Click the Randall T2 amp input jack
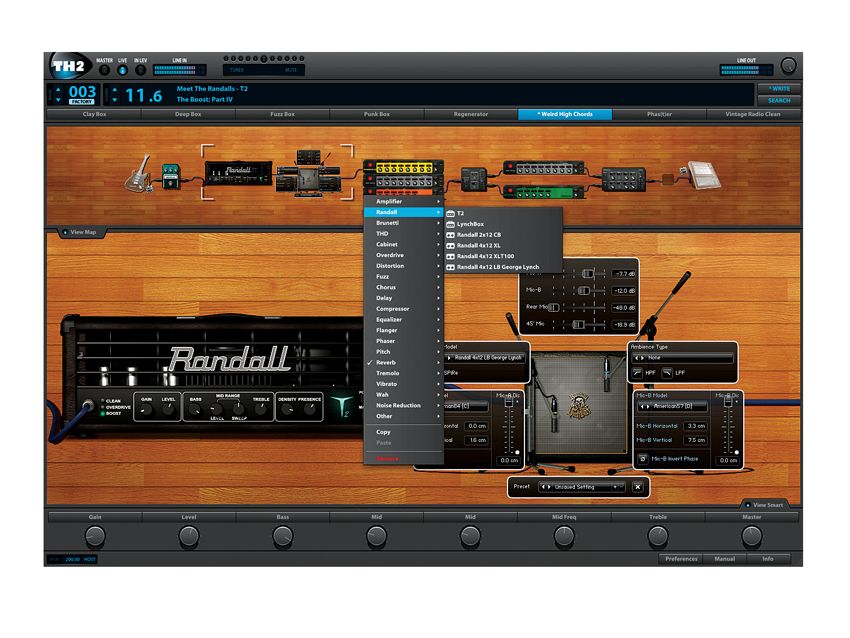850x638 pixels. [x=87, y=404]
